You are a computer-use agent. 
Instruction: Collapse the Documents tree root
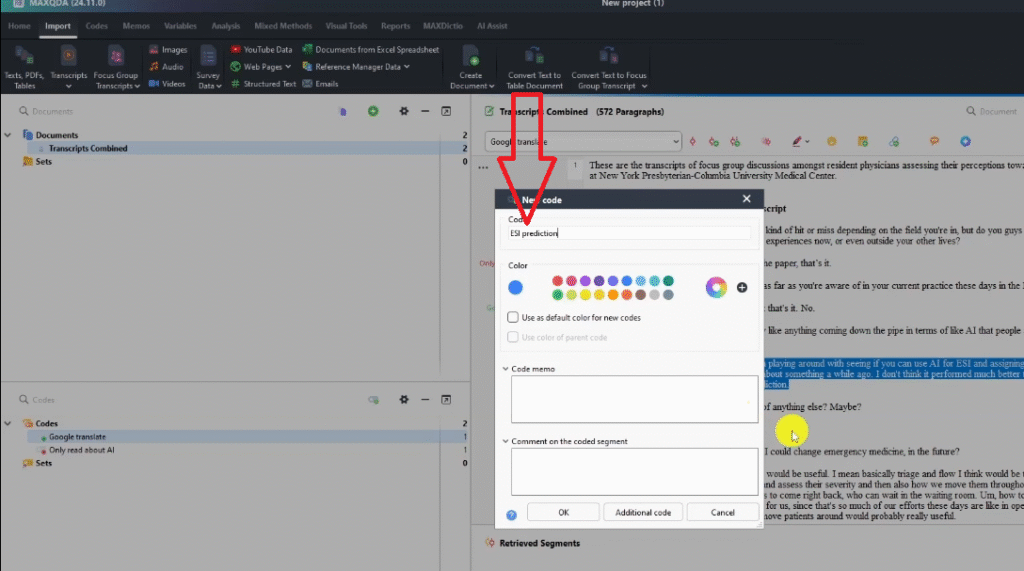coord(8,135)
